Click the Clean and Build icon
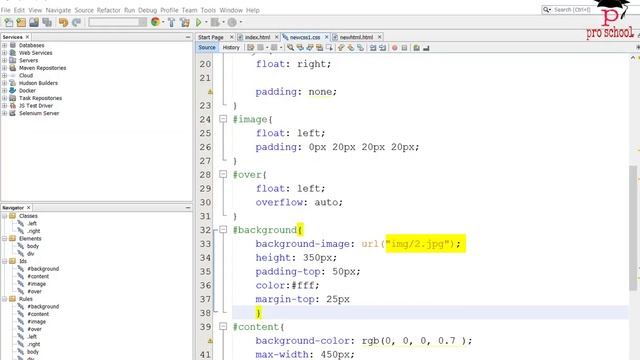This screenshot has width=640, height=360. pos(185,22)
